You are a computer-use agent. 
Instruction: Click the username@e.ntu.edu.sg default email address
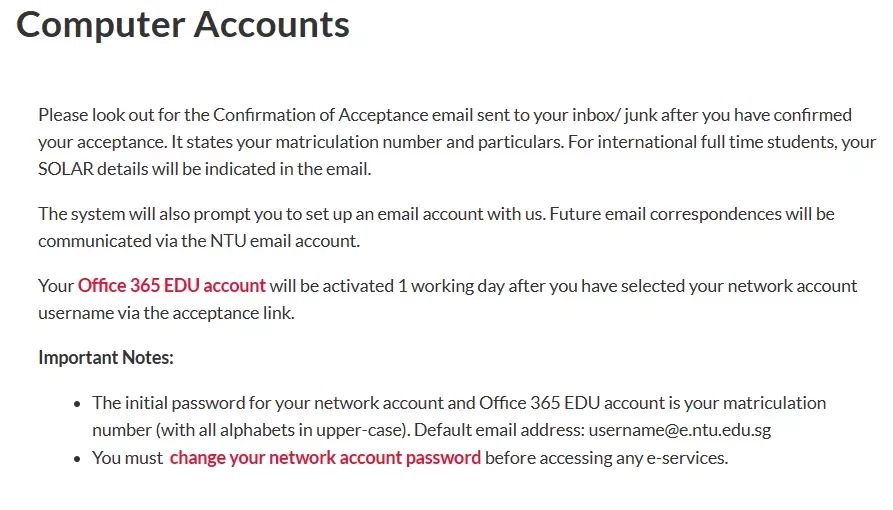point(679,430)
